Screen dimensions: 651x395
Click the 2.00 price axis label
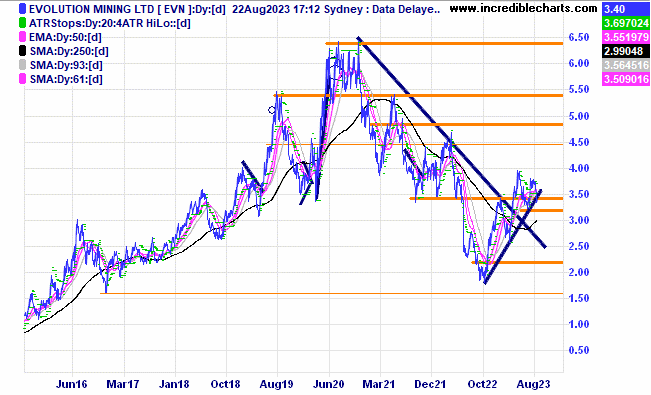[579, 272]
